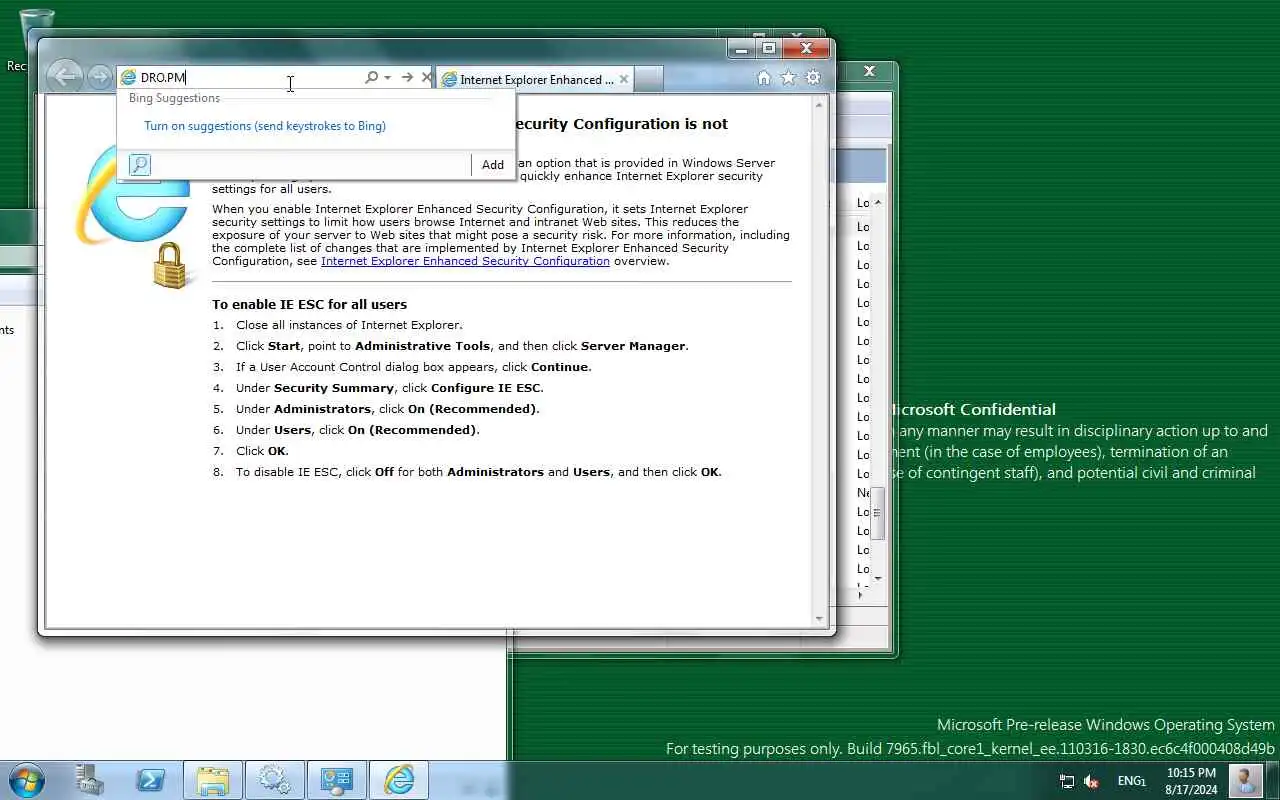1280x800 pixels.
Task: Open the Tools gear icon
Action: pyautogui.click(x=813, y=77)
